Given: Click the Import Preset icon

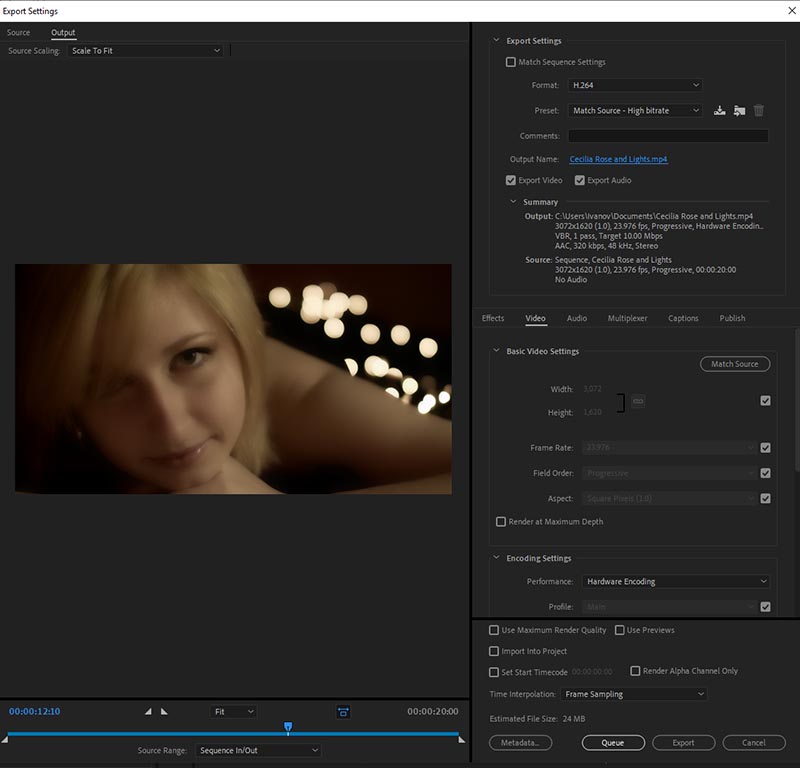Looking at the screenshot, I should tap(739, 110).
